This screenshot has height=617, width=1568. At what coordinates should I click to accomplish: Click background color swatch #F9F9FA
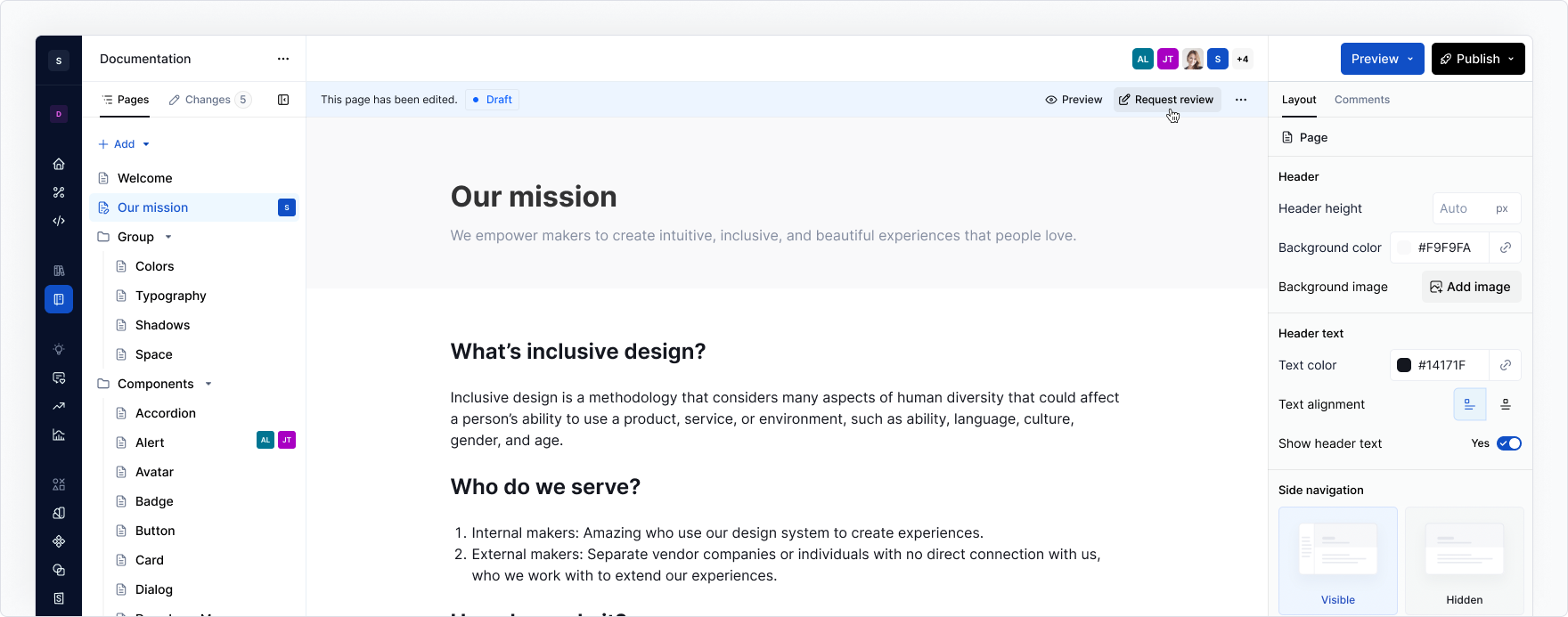(1404, 248)
